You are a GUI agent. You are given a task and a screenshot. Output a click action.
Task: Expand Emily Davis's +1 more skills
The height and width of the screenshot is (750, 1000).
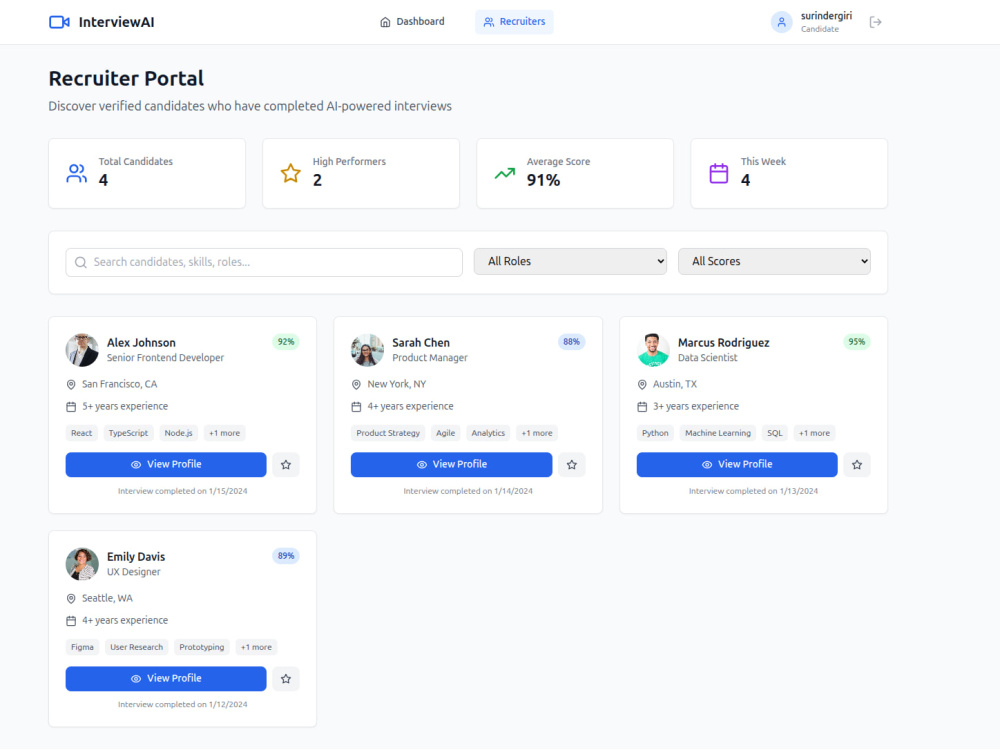pyautogui.click(x=256, y=647)
